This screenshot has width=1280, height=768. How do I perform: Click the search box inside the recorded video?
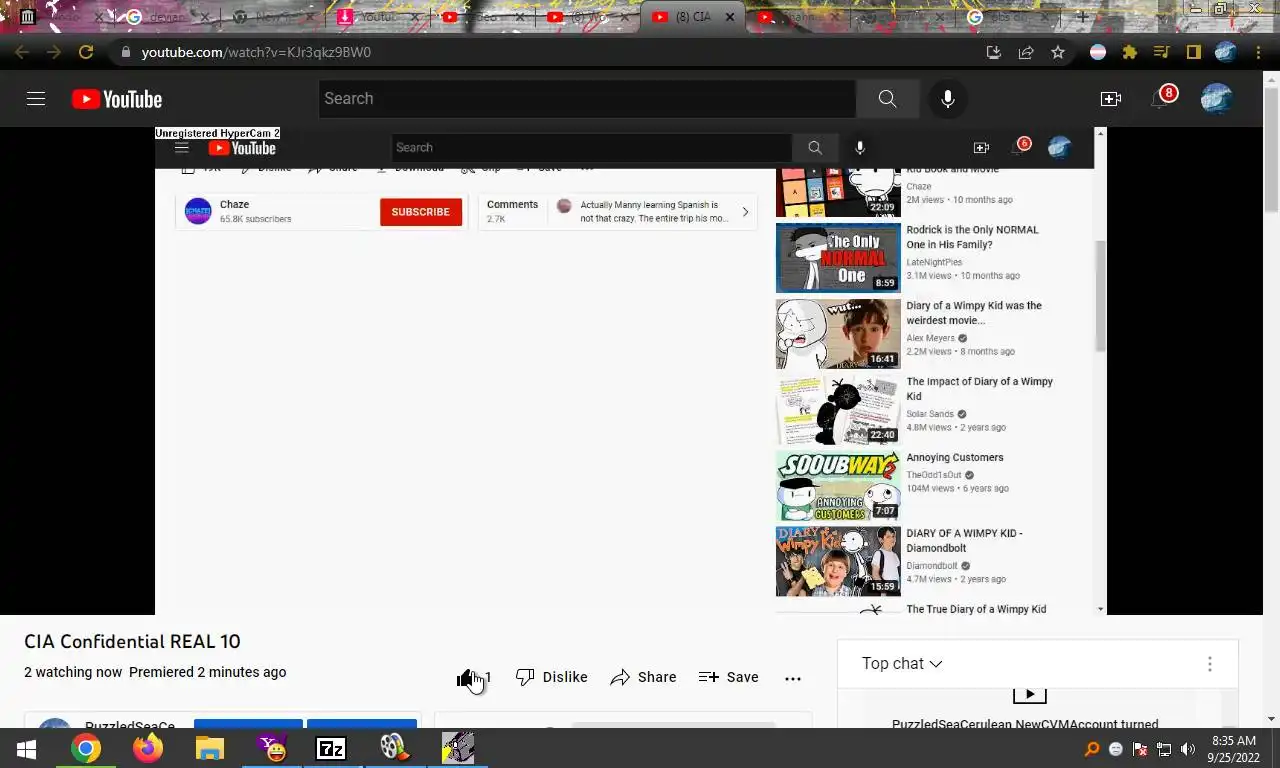(x=591, y=147)
